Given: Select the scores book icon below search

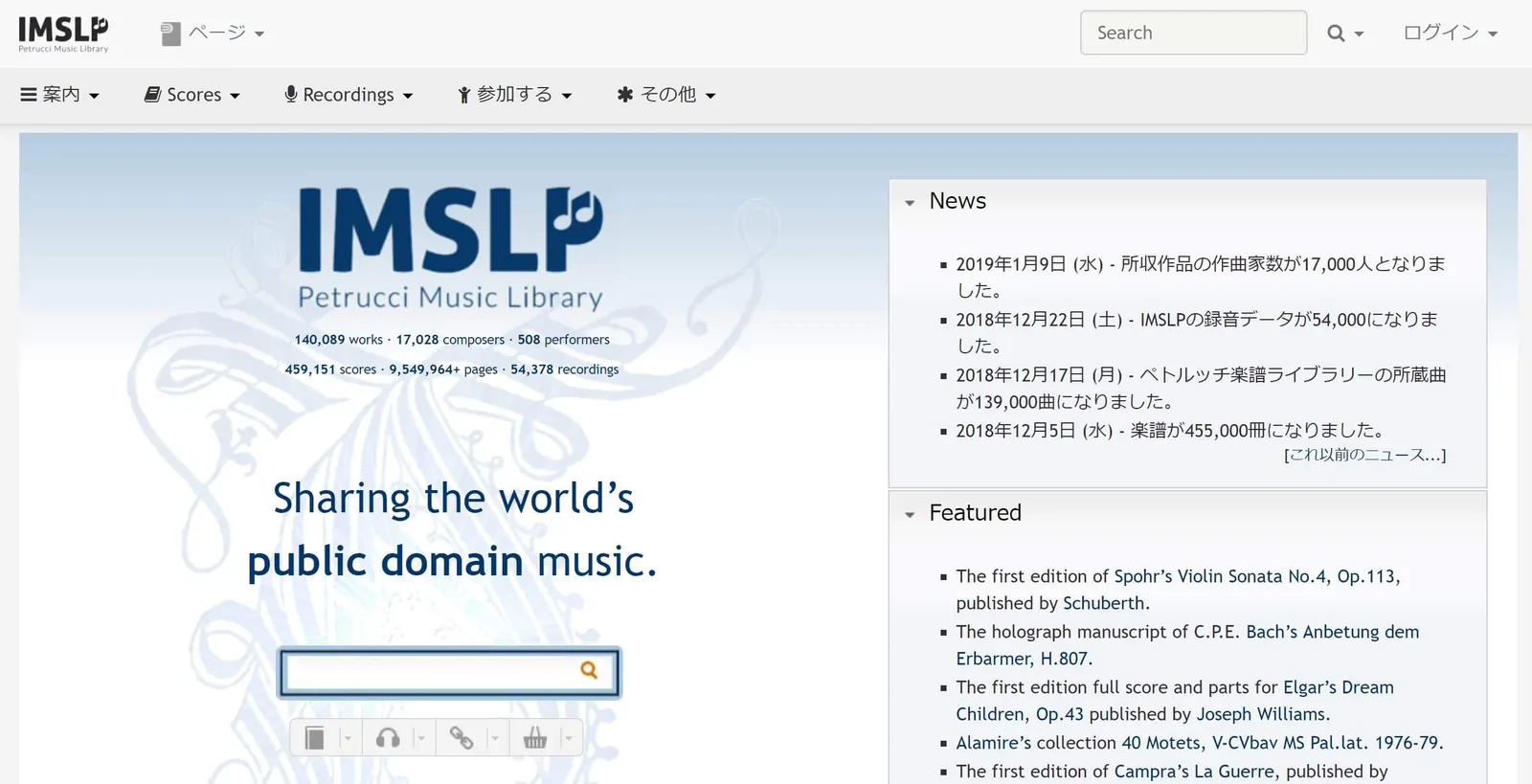Looking at the screenshot, I should [314, 738].
